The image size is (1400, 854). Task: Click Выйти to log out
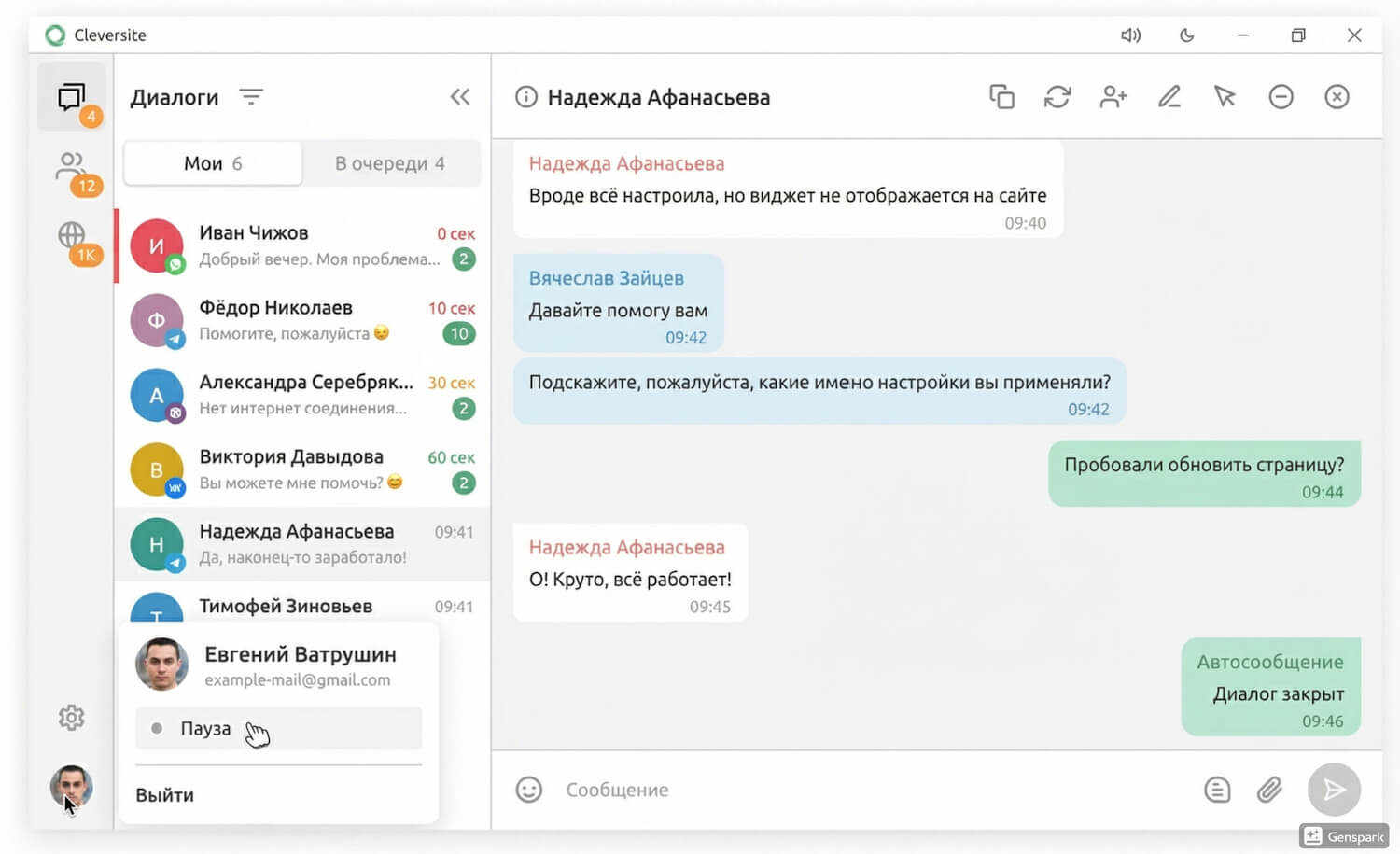tap(165, 795)
